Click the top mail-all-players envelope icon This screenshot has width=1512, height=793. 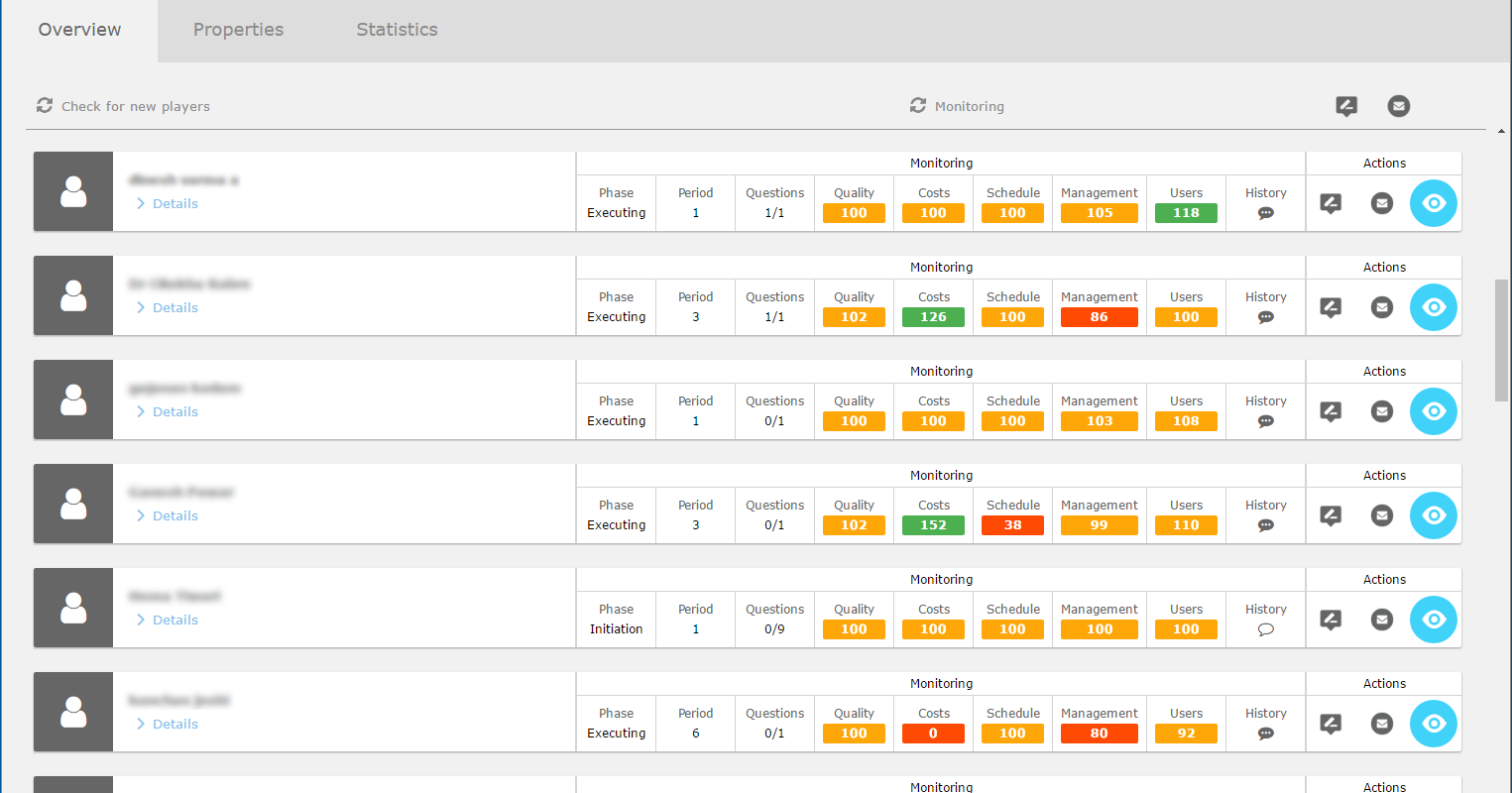point(1399,106)
